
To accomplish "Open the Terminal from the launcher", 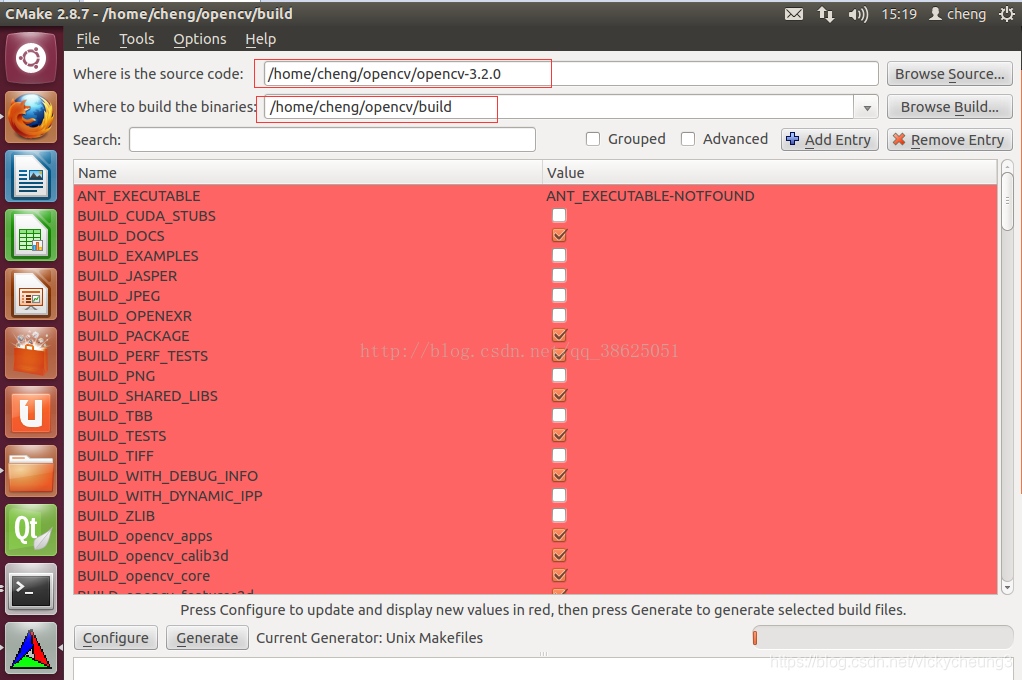I will (x=31, y=589).
